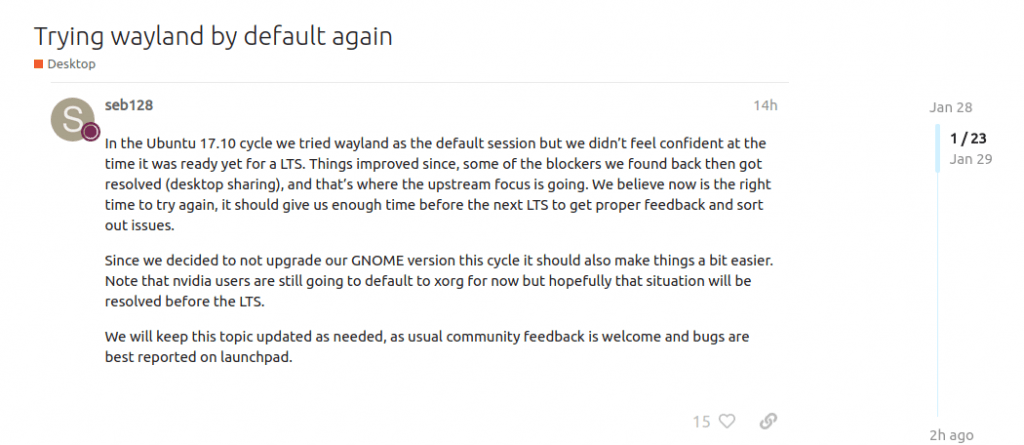This screenshot has width=1024, height=445.
Task: Click the 14h post timestamp
Action: pos(765,105)
